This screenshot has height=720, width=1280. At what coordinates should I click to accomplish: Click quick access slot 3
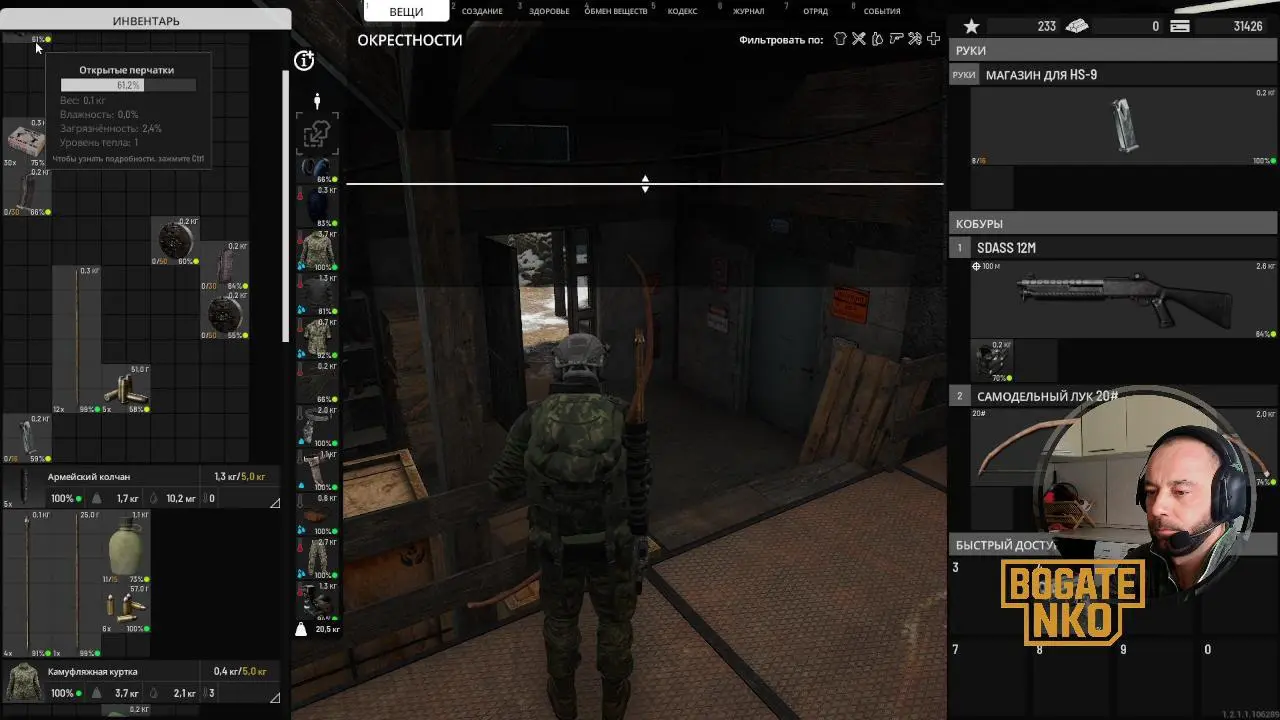990,600
